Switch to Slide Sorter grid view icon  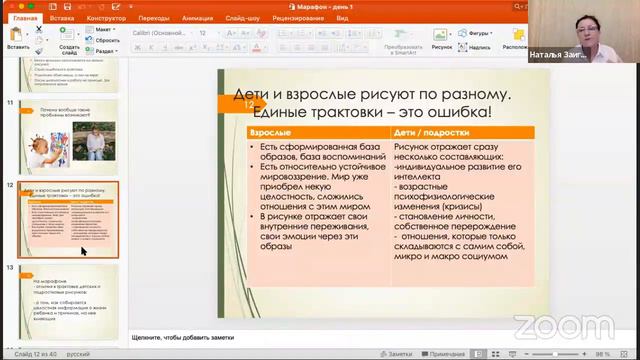(495, 354)
